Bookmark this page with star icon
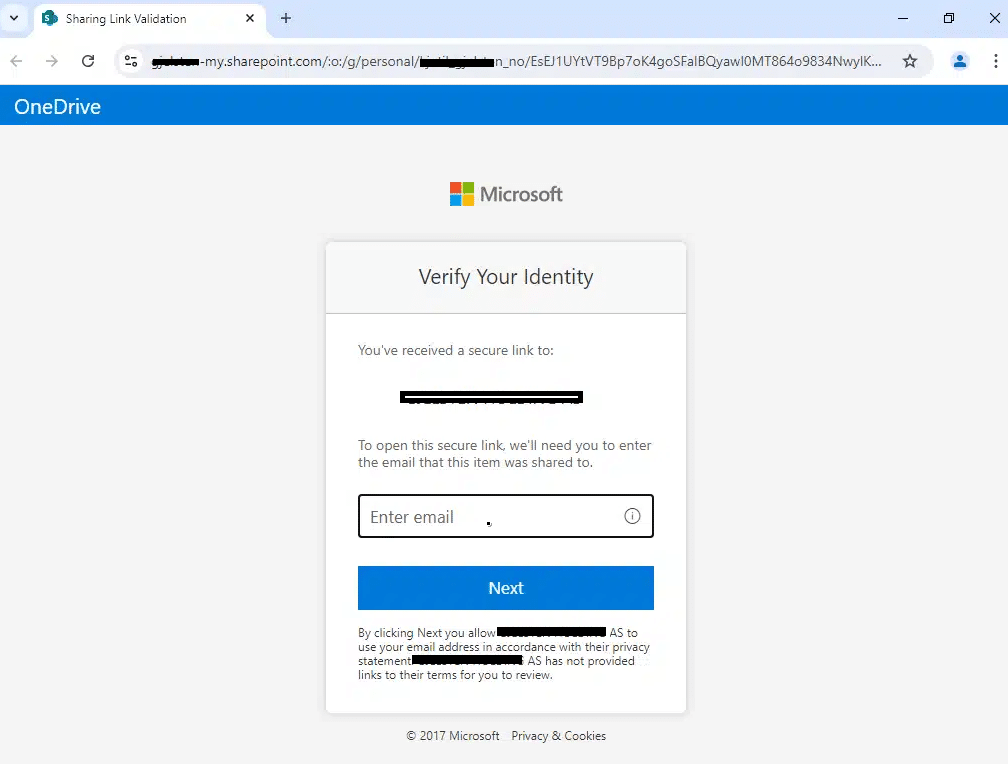Screen dimensions: 1008x764 pyautogui.click(x=910, y=61)
